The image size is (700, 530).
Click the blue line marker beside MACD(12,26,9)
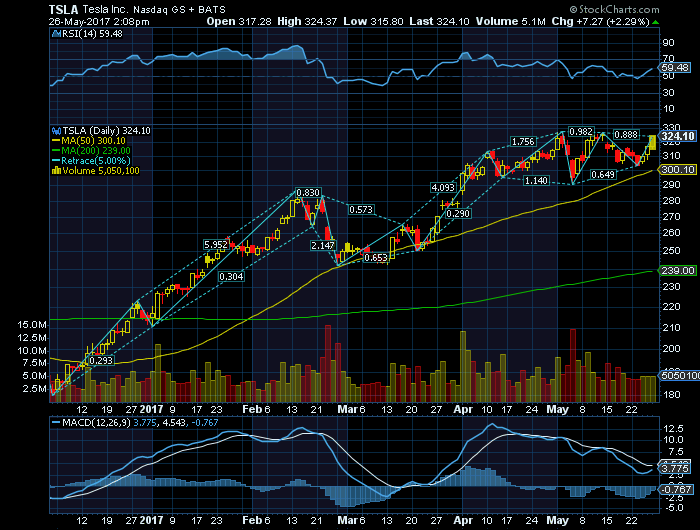[56, 422]
